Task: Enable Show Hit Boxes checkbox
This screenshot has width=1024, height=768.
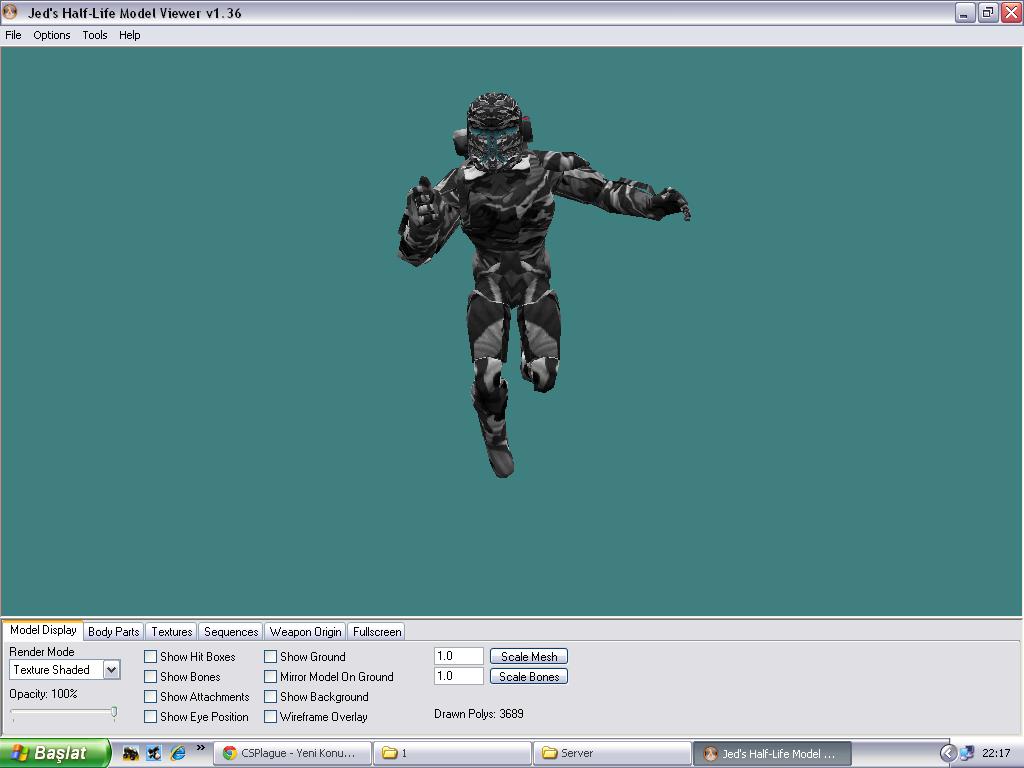Action: (x=151, y=657)
